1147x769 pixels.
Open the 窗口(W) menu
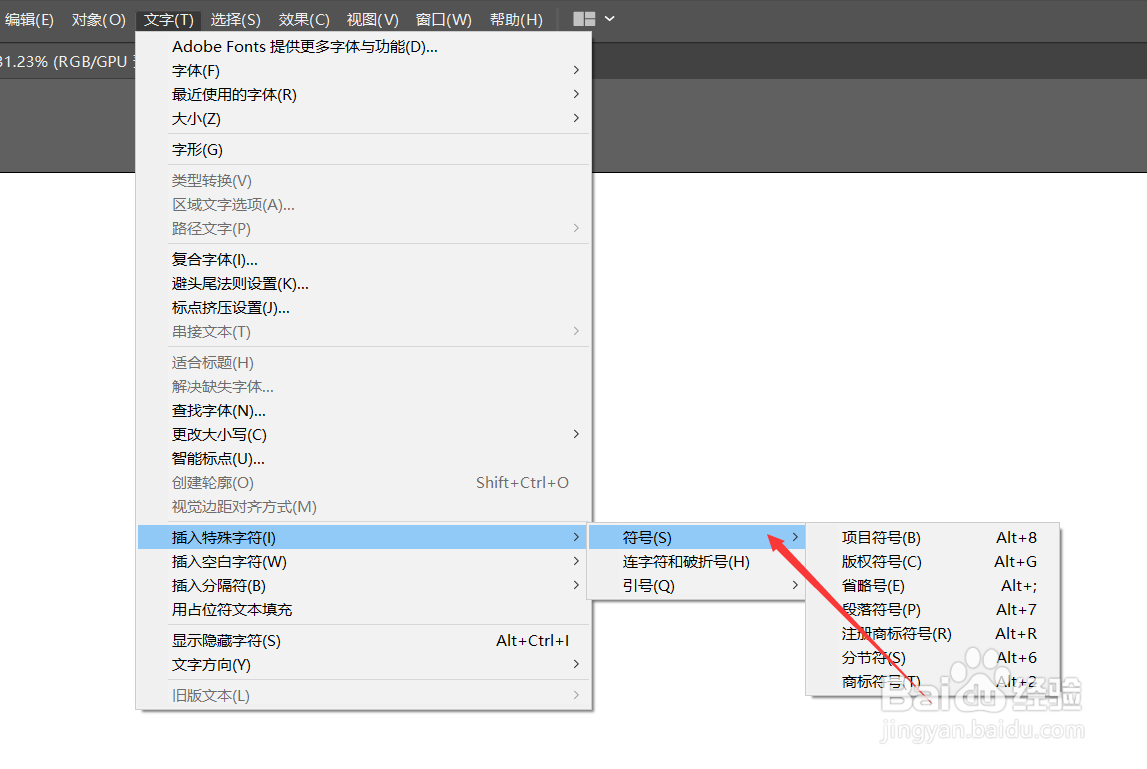pyautogui.click(x=443, y=18)
